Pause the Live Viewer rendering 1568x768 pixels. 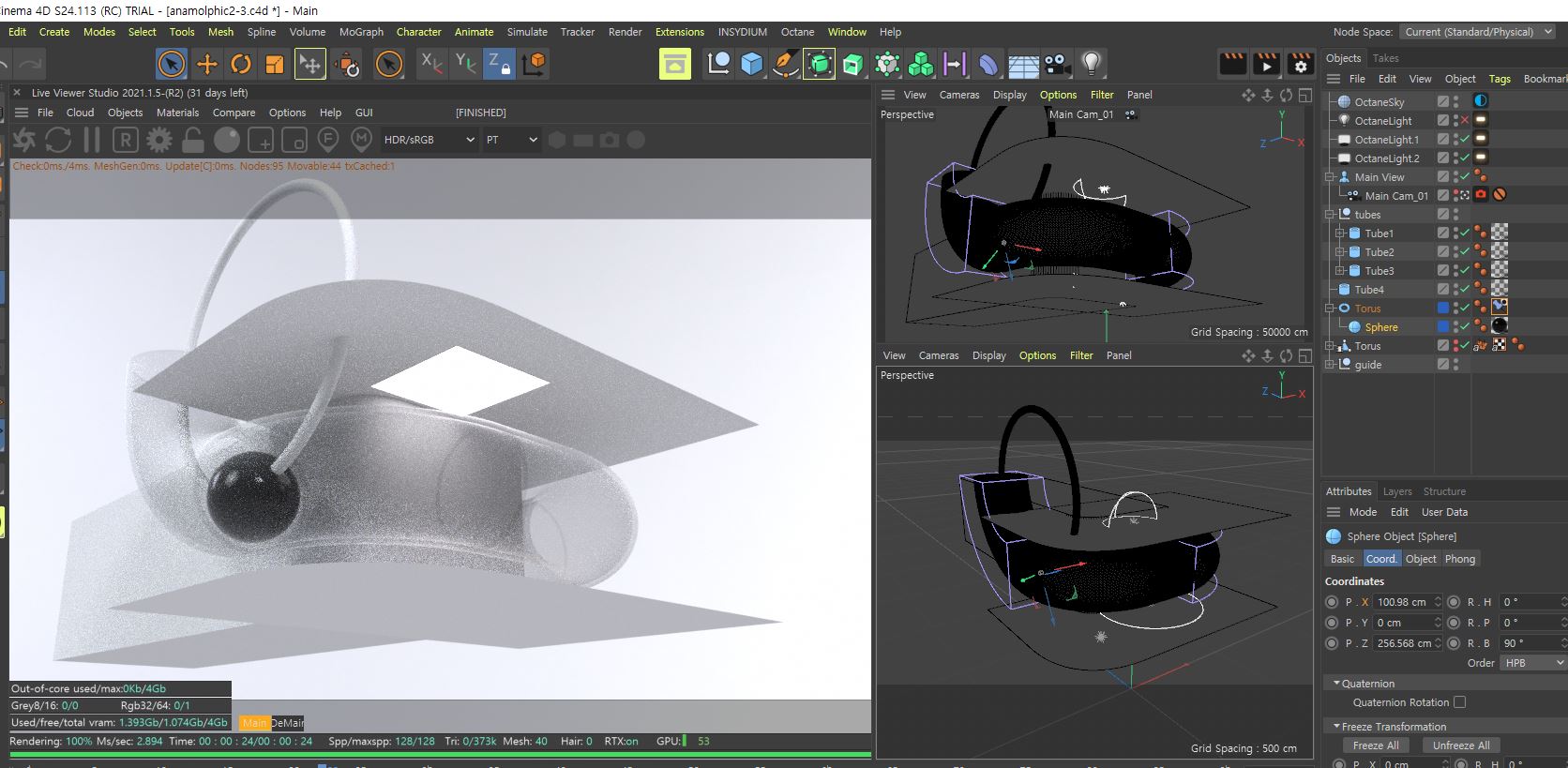coord(92,141)
